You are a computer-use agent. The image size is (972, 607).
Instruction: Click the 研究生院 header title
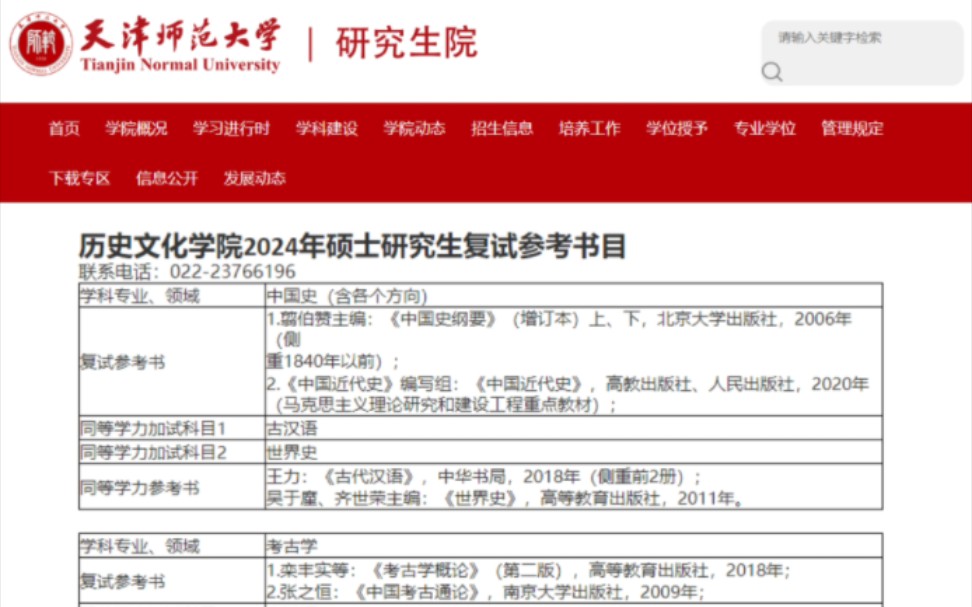point(407,43)
